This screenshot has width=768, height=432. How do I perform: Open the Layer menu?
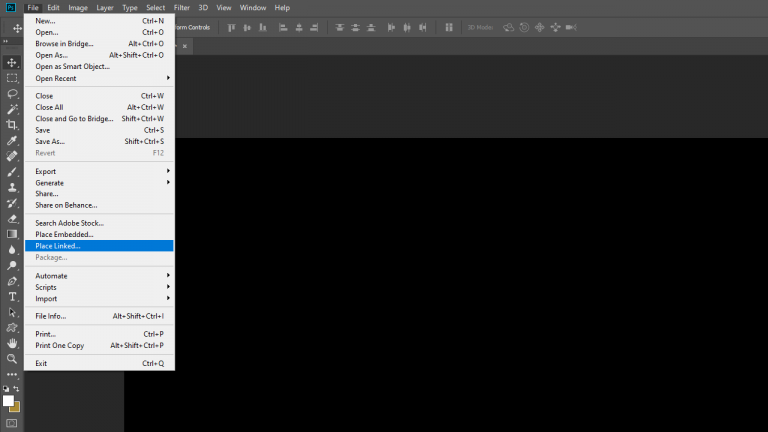(105, 8)
